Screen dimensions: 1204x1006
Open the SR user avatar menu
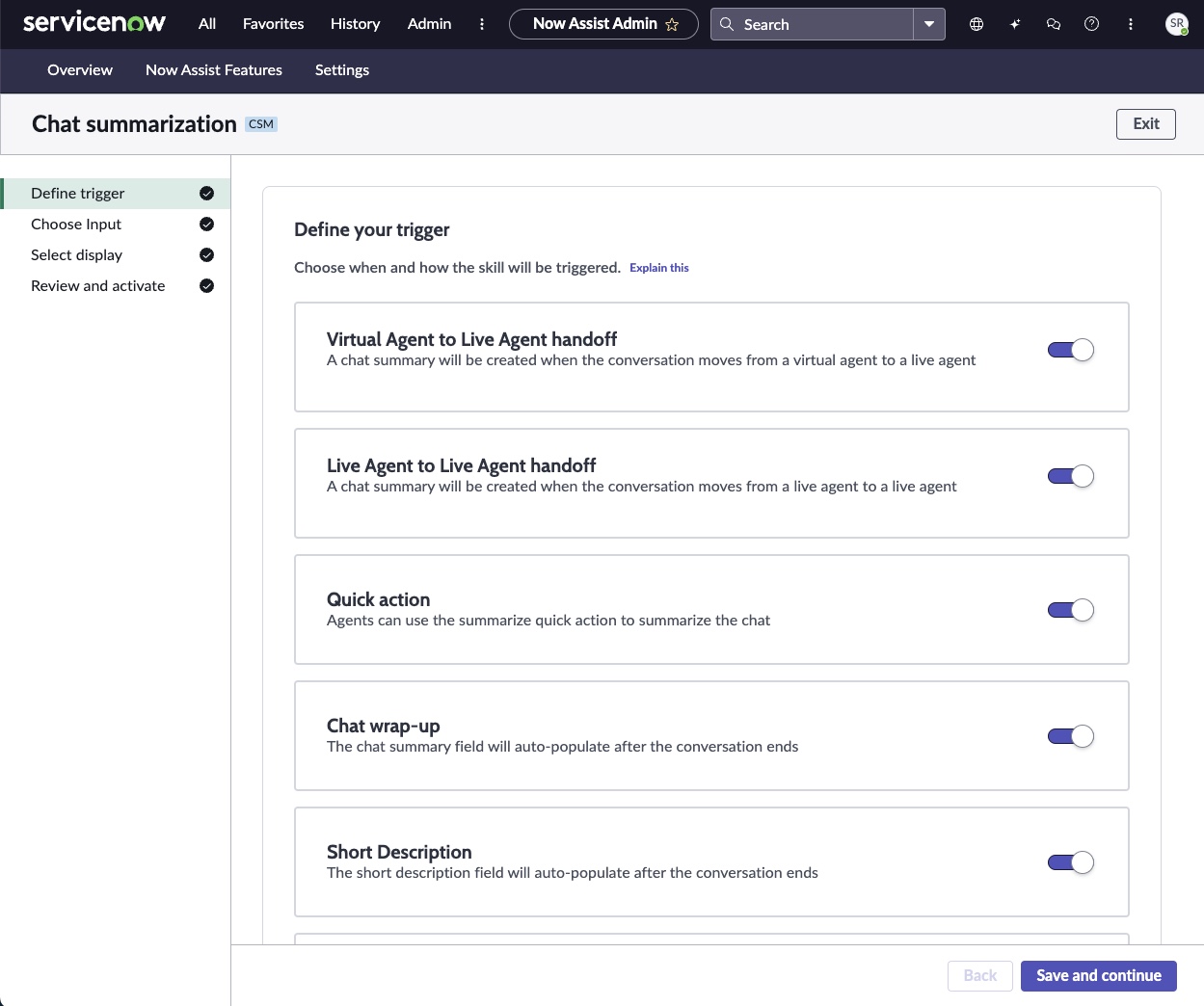point(1177,24)
